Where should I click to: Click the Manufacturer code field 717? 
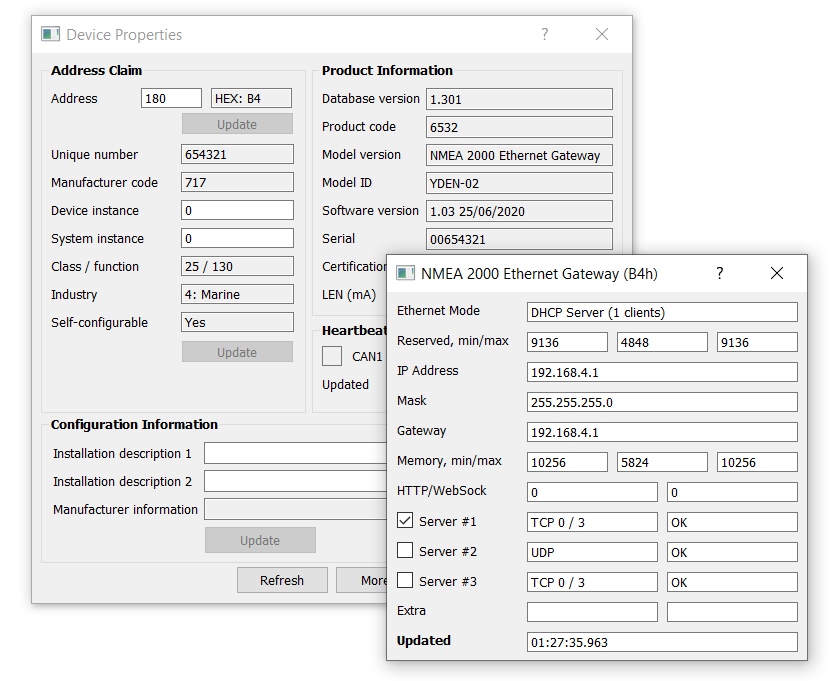(237, 182)
